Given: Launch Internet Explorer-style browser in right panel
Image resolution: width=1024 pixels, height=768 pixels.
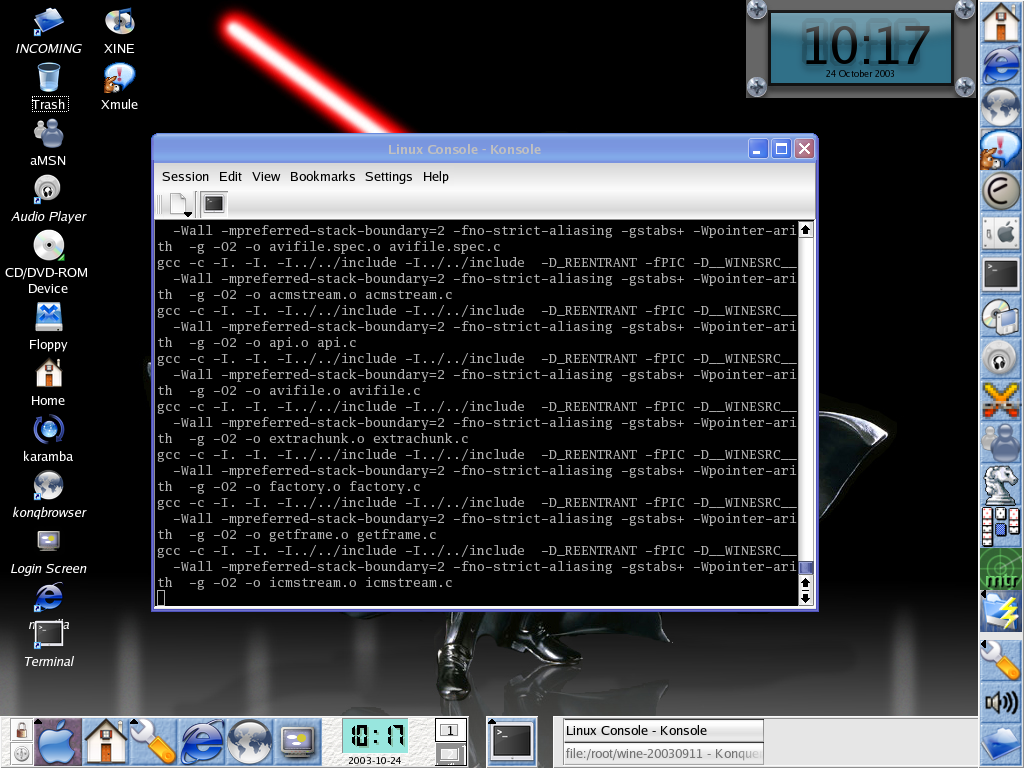Looking at the screenshot, I should tap(1001, 64).
